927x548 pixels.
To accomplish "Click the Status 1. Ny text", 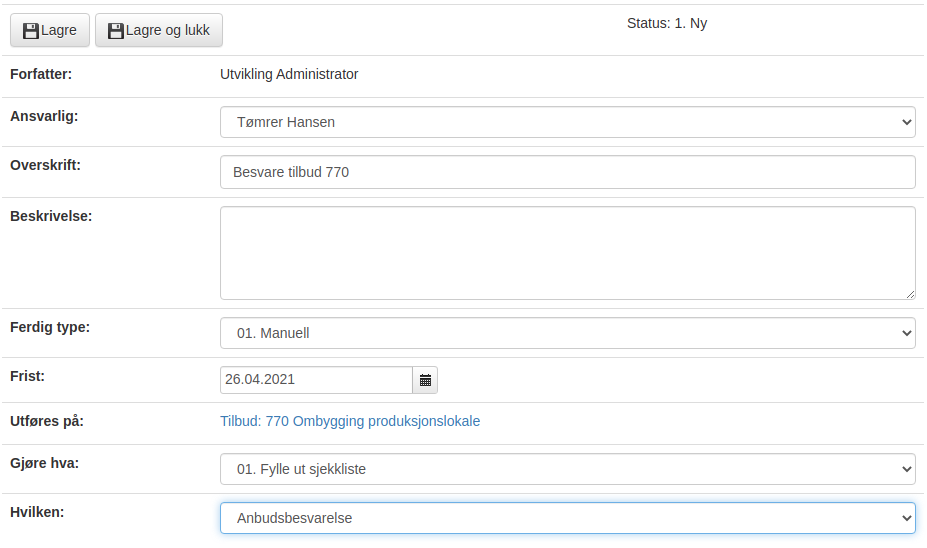I will [667, 24].
